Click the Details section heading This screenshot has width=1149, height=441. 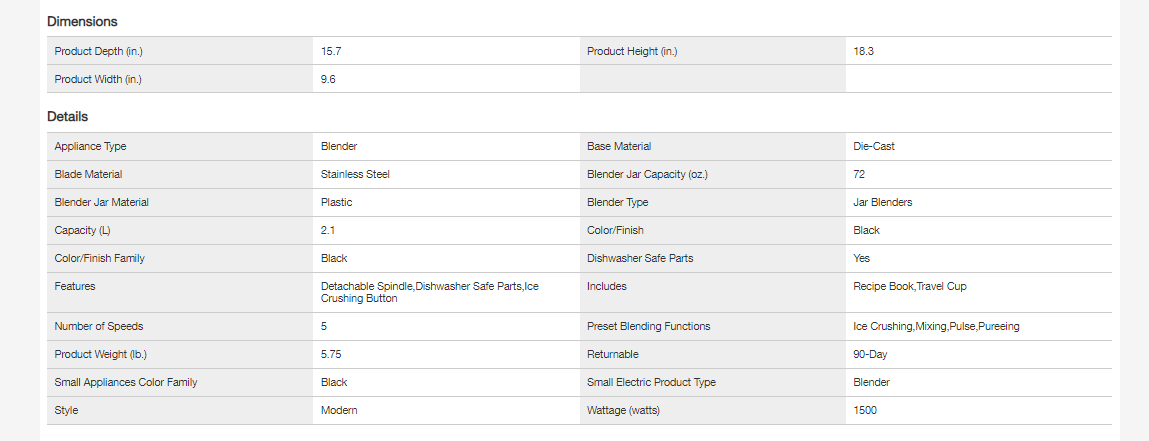(x=67, y=117)
